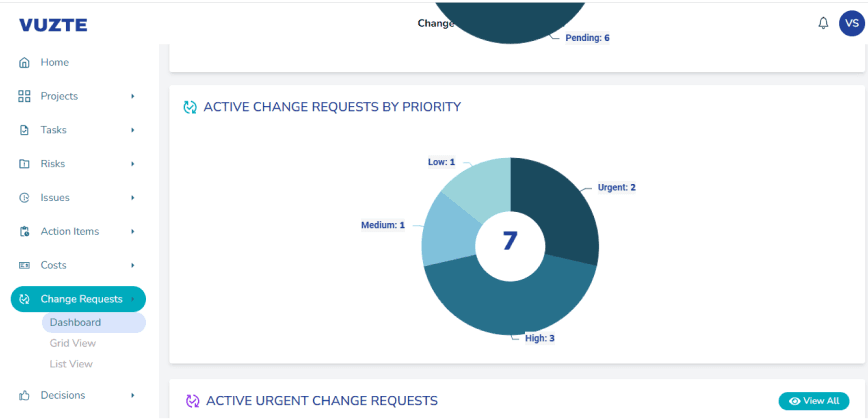Click the Action Items clipboard icon
The height and width of the screenshot is (419, 868).
(25, 232)
